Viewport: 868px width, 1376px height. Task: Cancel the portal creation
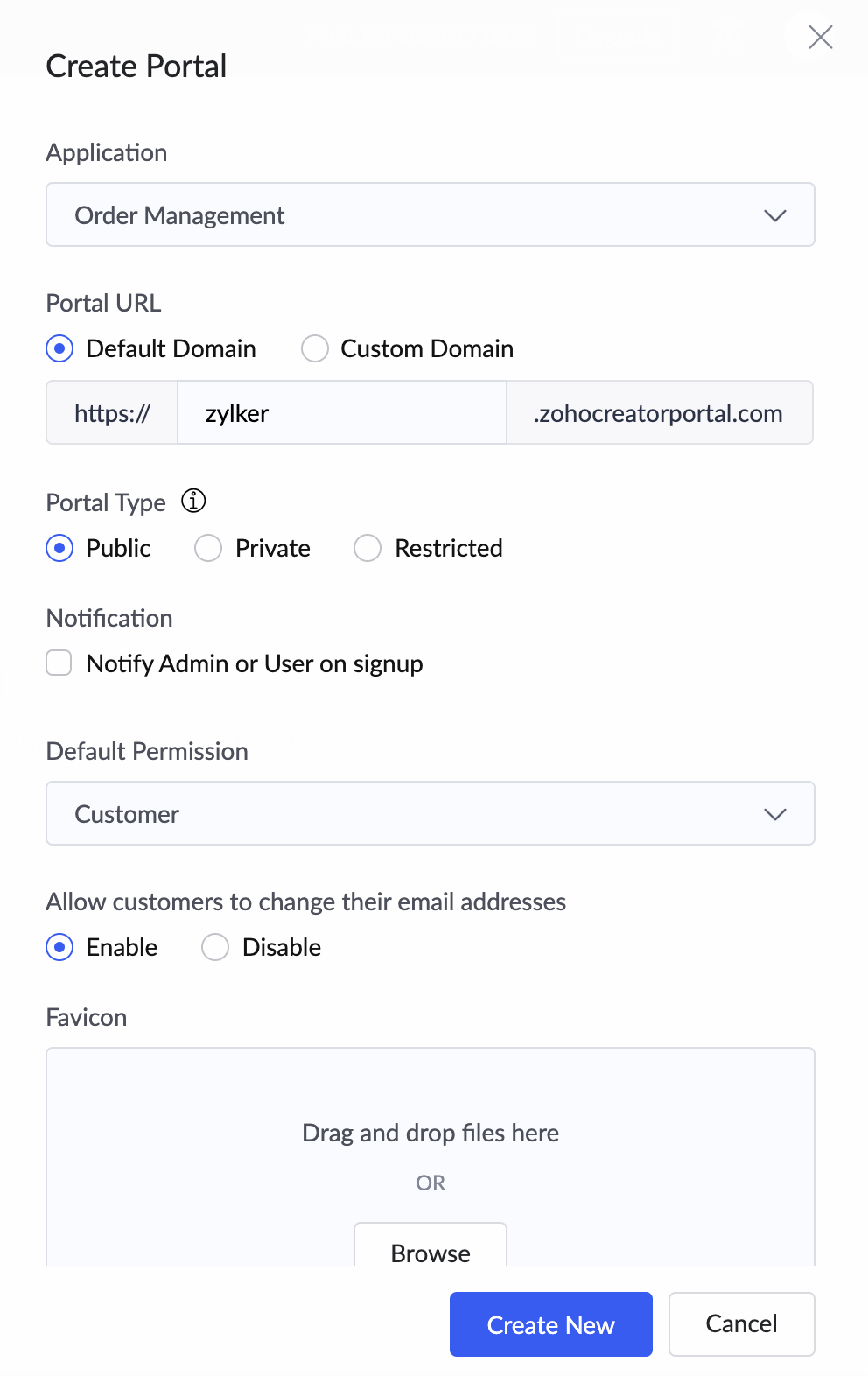(x=741, y=1324)
